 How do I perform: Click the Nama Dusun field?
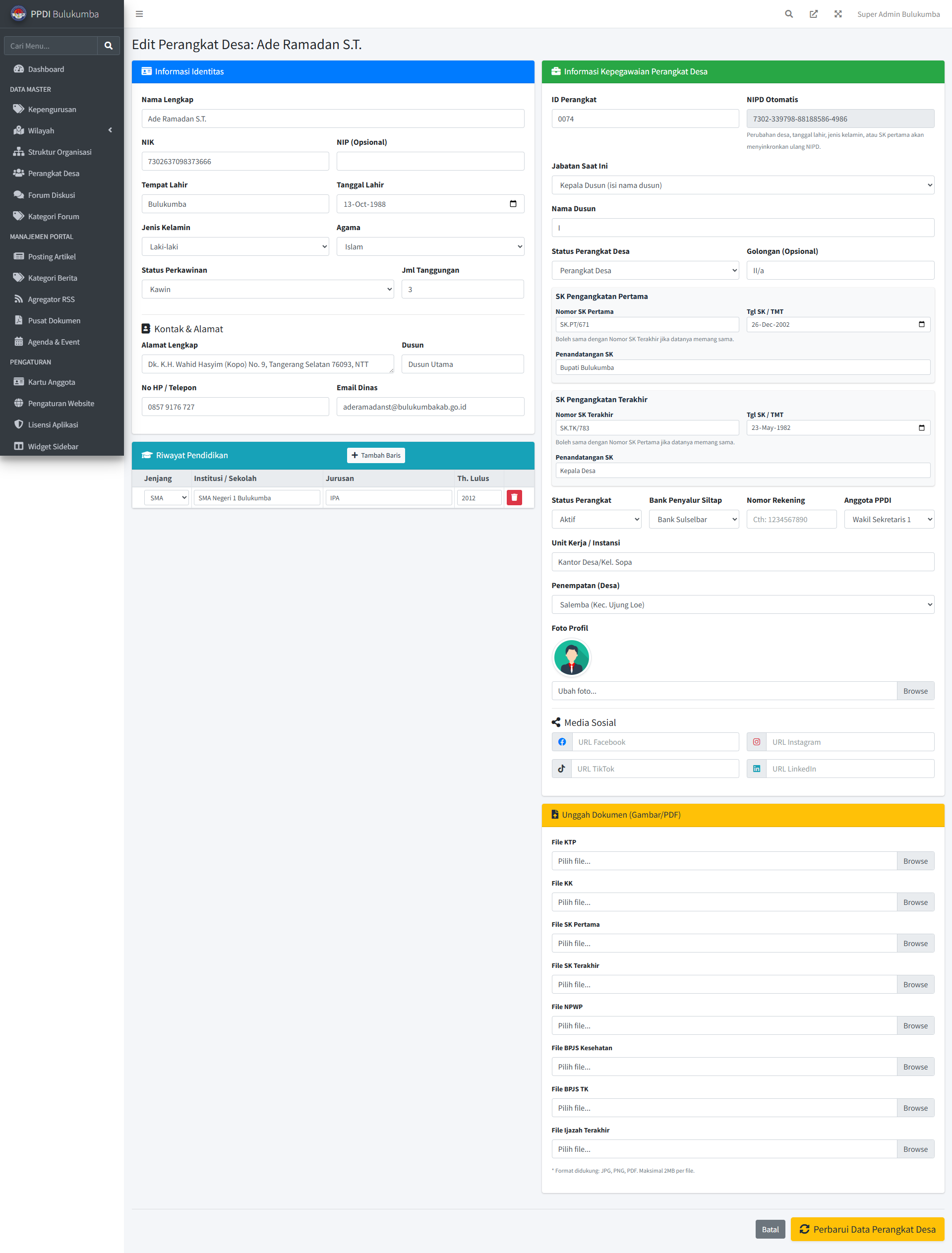(x=743, y=228)
